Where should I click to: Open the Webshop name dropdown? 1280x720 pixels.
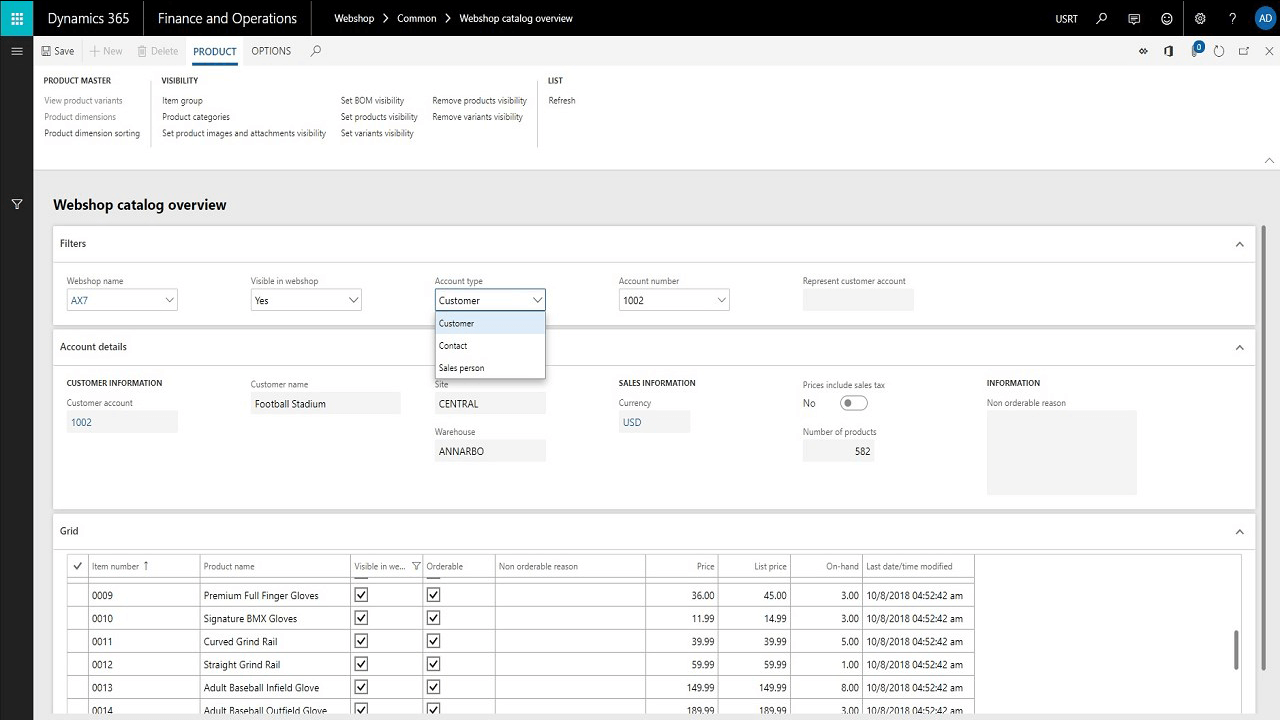coord(169,300)
